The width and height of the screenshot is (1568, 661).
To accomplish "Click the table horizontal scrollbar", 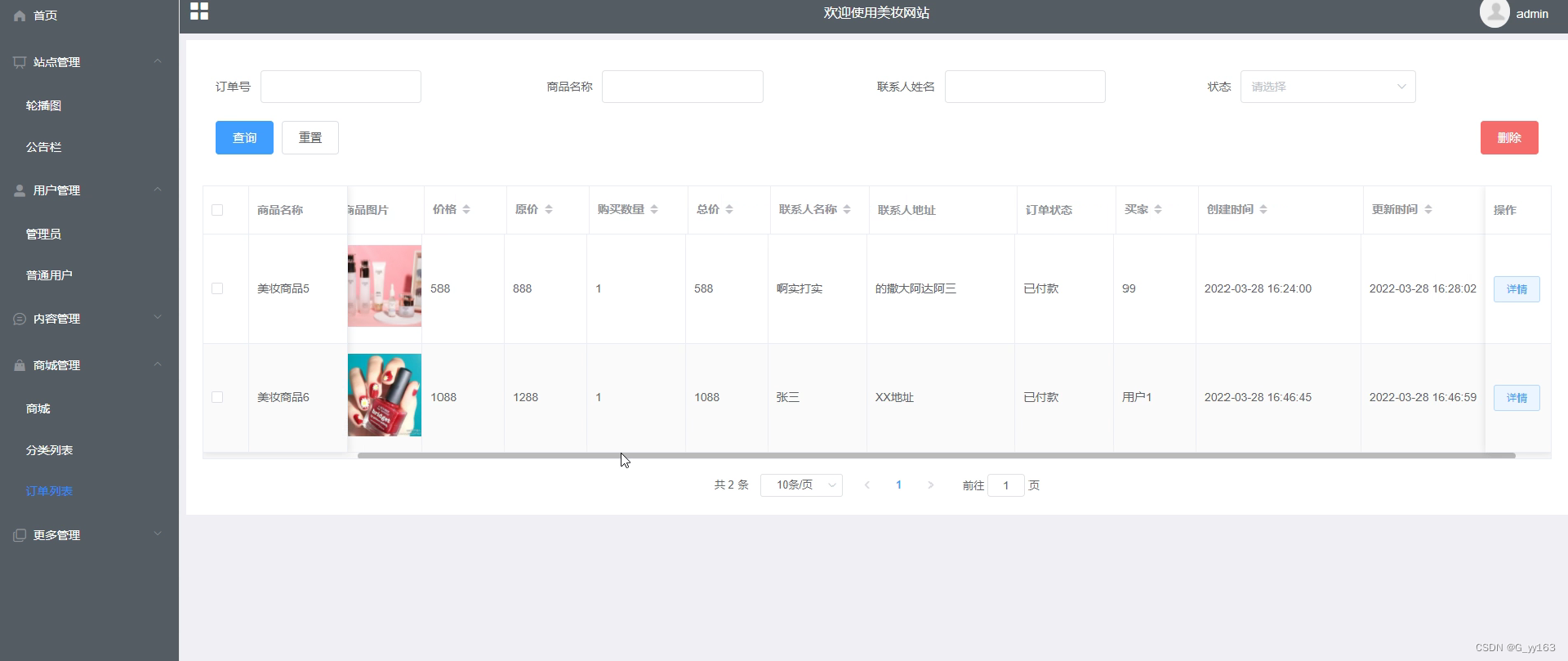I will point(936,455).
